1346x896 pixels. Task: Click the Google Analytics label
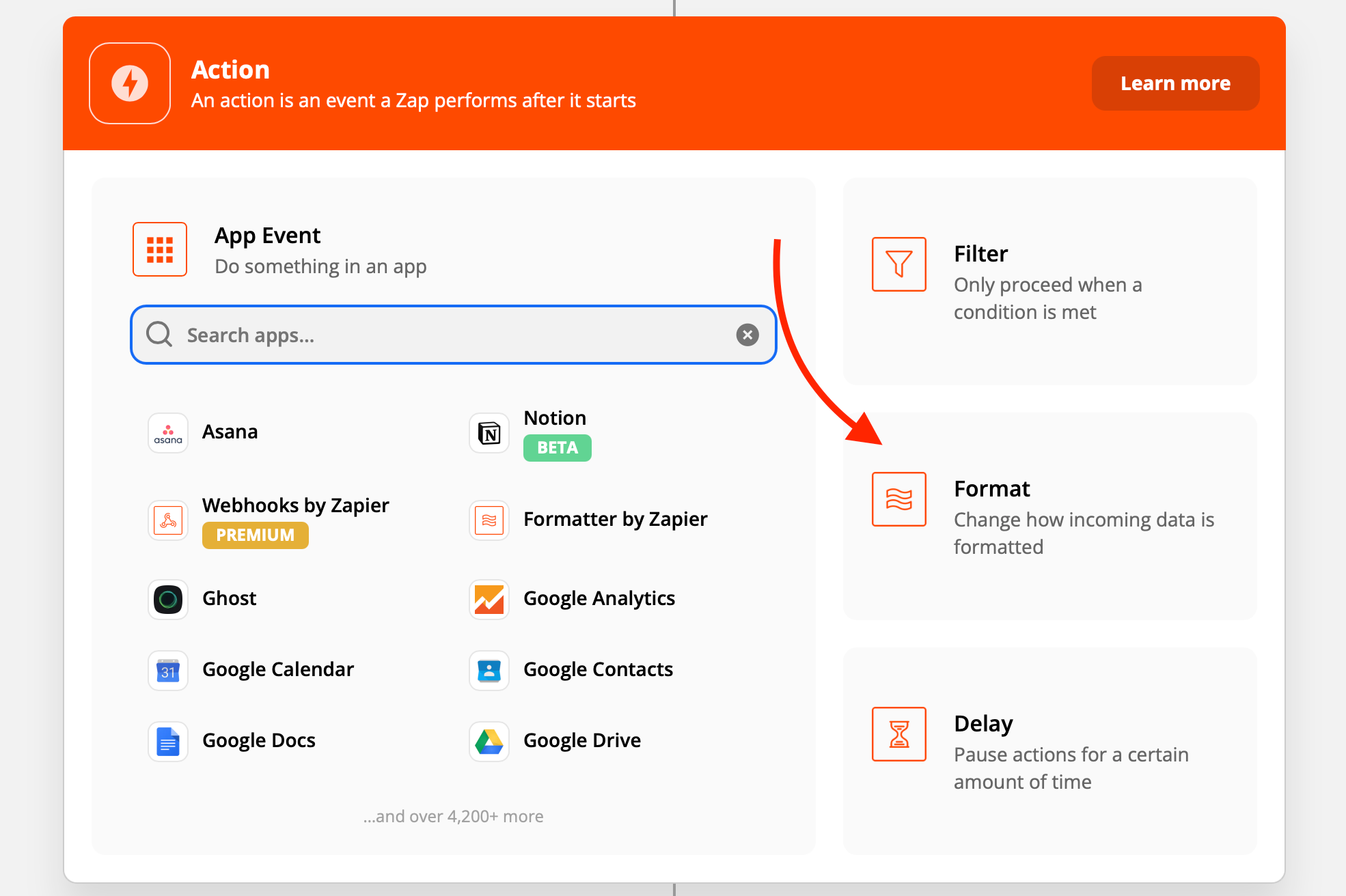click(x=599, y=598)
